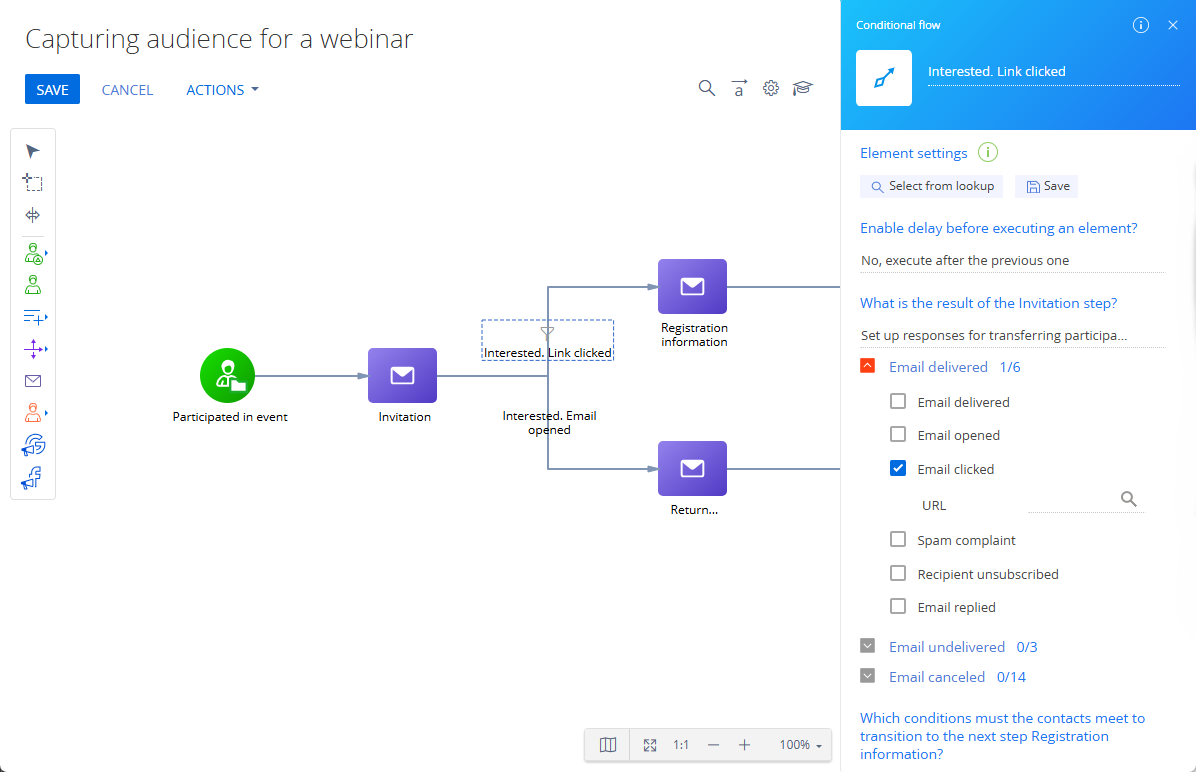
Task: Select the Invitation email node
Action: pos(403,375)
